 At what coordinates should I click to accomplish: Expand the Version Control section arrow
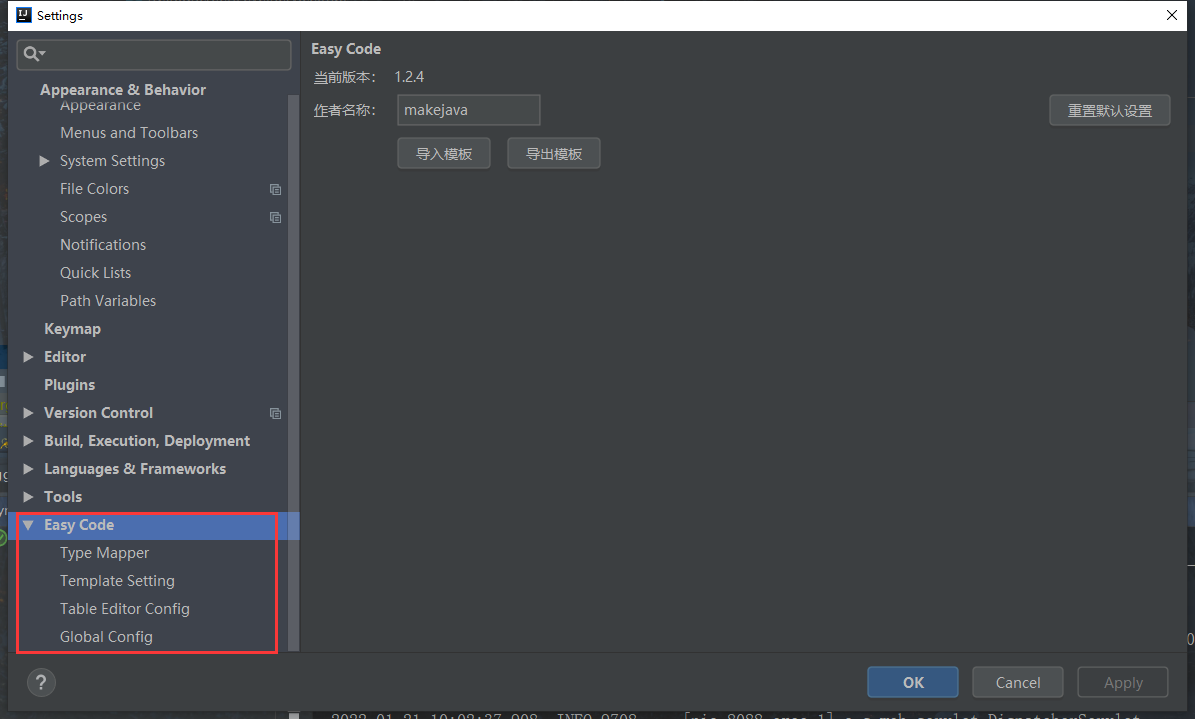(28, 412)
